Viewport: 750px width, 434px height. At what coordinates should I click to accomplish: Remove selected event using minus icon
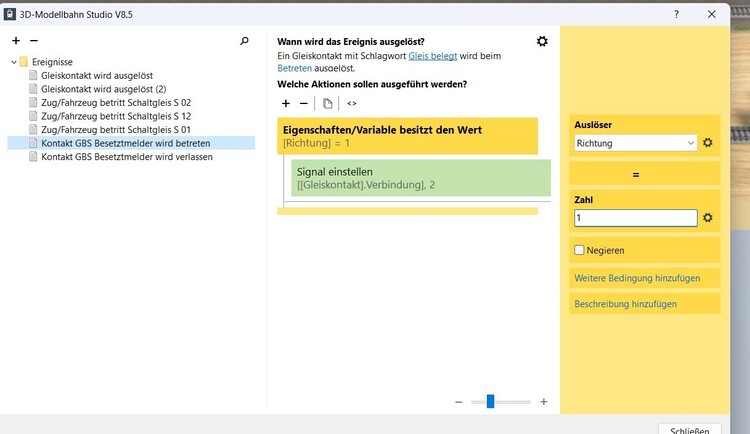(x=33, y=41)
